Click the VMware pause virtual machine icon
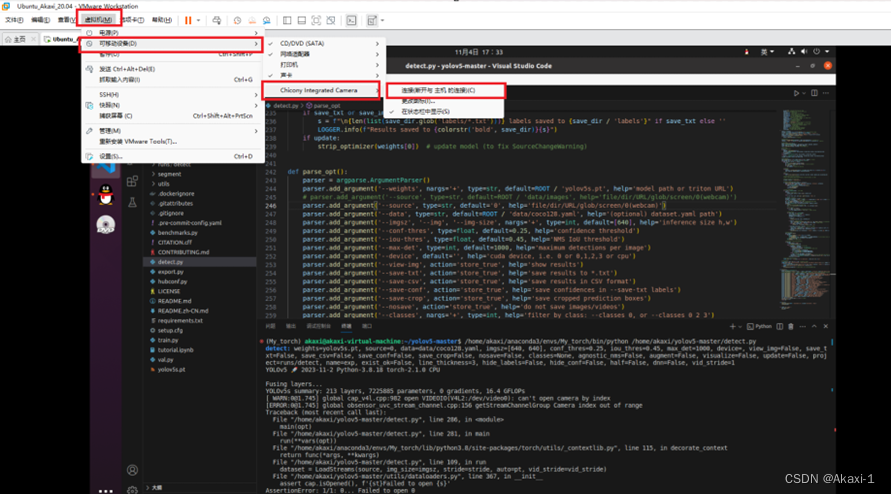Screen dimensions: 891x494 coord(188,20)
